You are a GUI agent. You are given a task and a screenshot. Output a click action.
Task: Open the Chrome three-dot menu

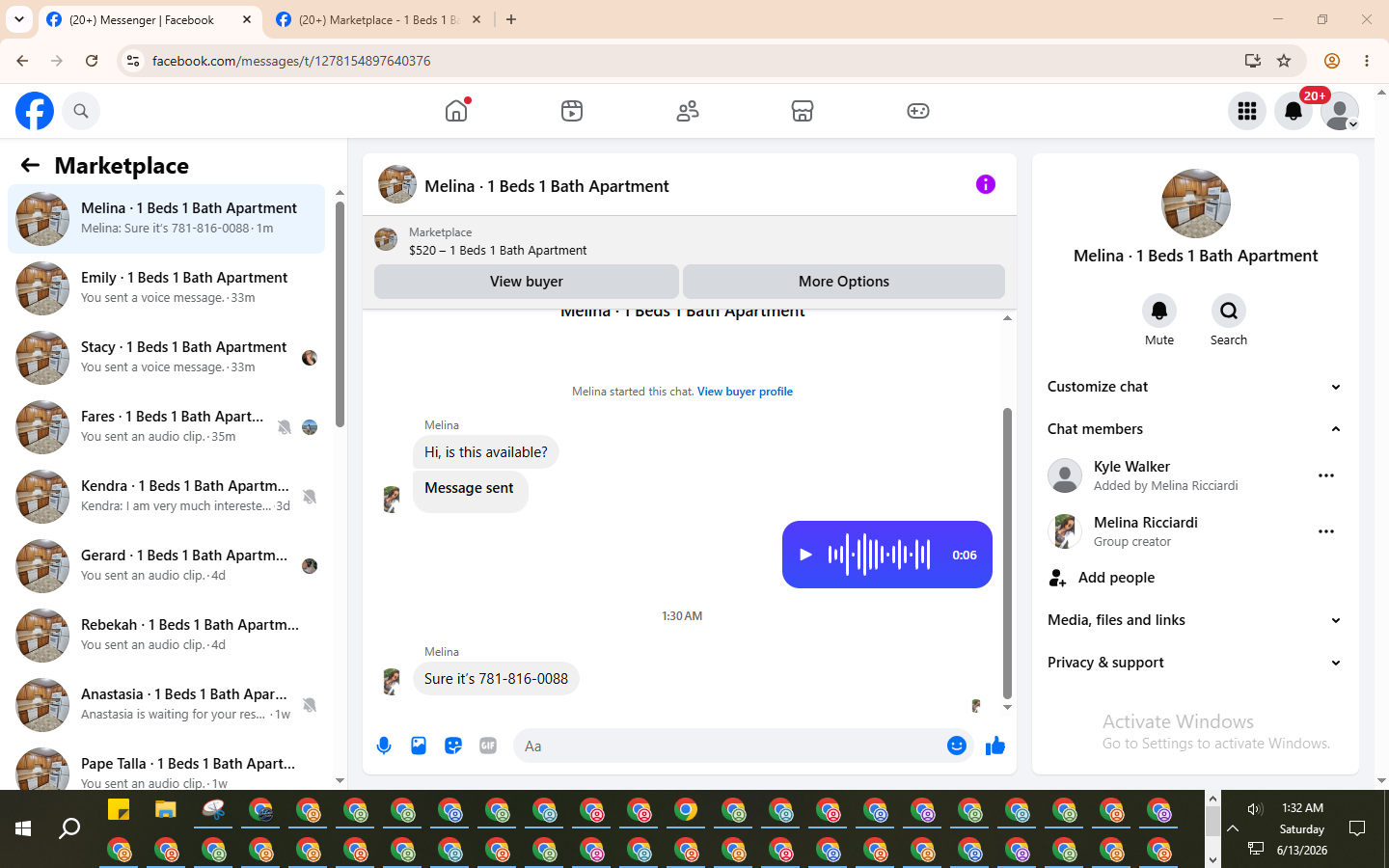(1367, 61)
